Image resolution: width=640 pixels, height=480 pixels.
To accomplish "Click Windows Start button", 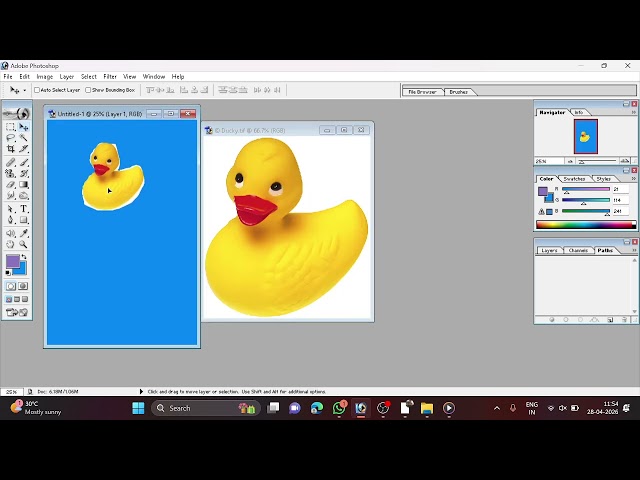I will click(138, 408).
